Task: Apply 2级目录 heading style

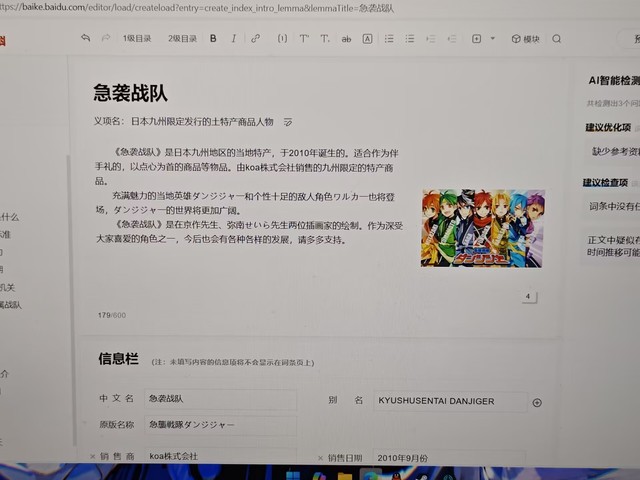Action: pyautogui.click(x=182, y=39)
